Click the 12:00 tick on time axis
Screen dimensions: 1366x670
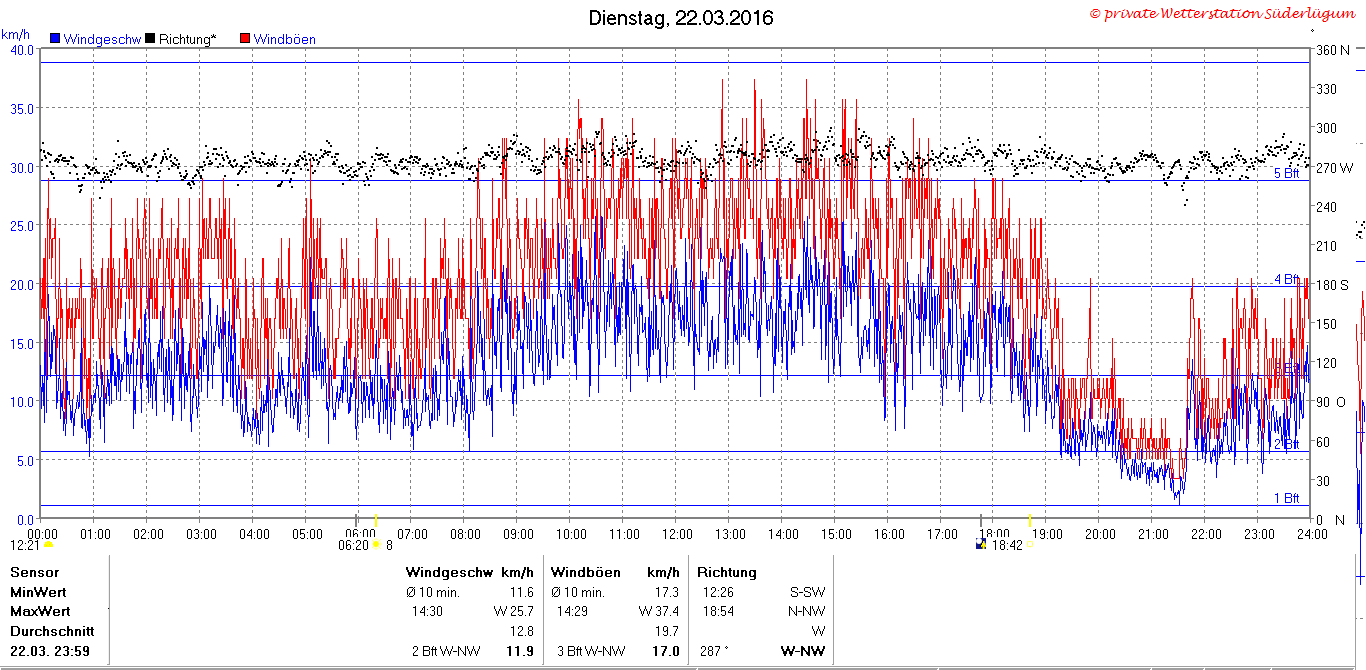tap(677, 534)
